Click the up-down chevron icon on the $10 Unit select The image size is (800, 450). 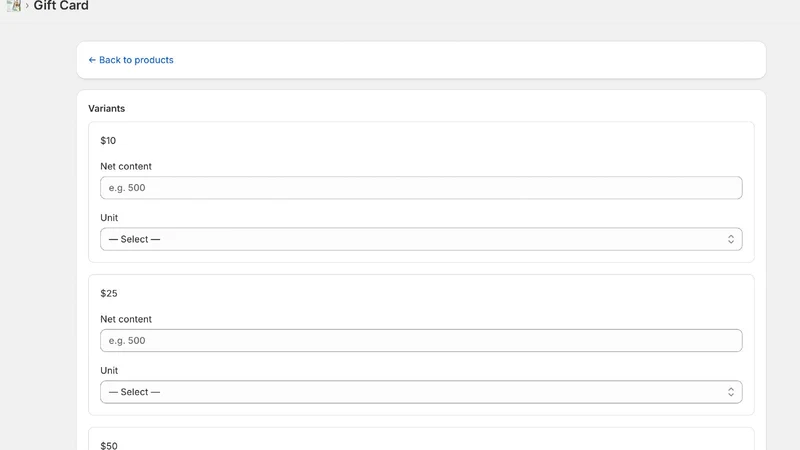(731, 239)
